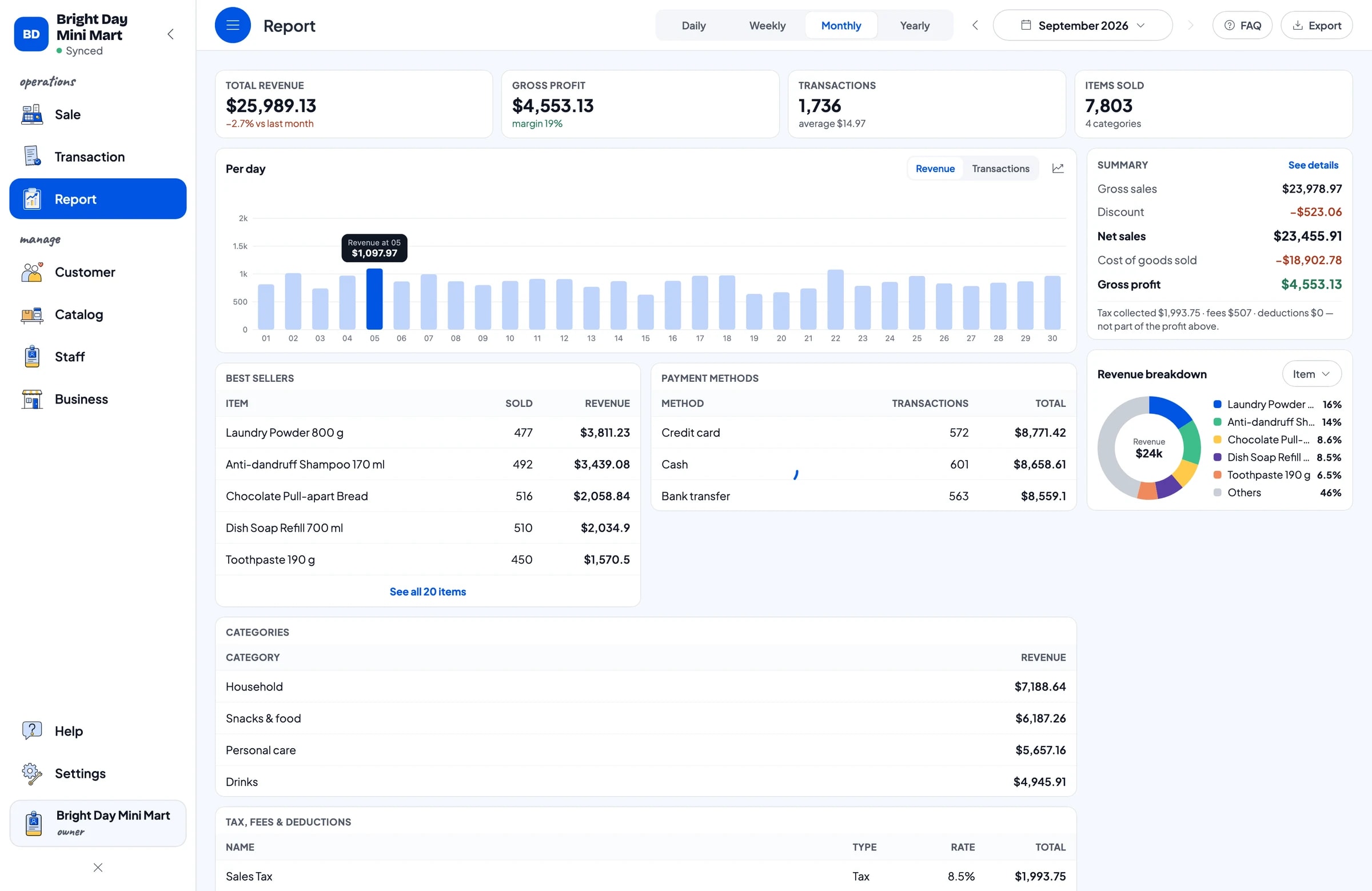Open Settings in the sidebar
This screenshot has width=1372, height=891.
coord(98,773)
